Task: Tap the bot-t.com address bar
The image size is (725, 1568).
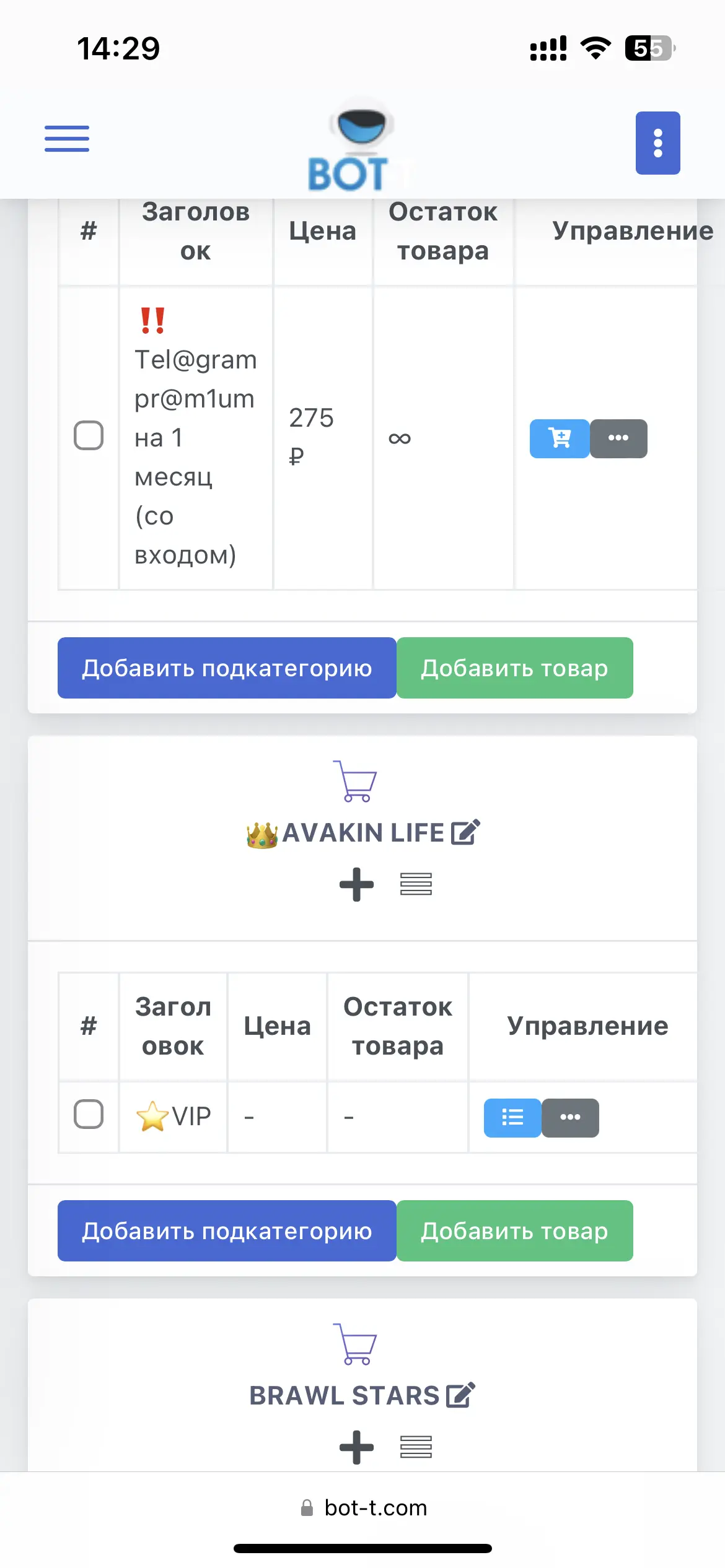Action: pos(363,1508)
